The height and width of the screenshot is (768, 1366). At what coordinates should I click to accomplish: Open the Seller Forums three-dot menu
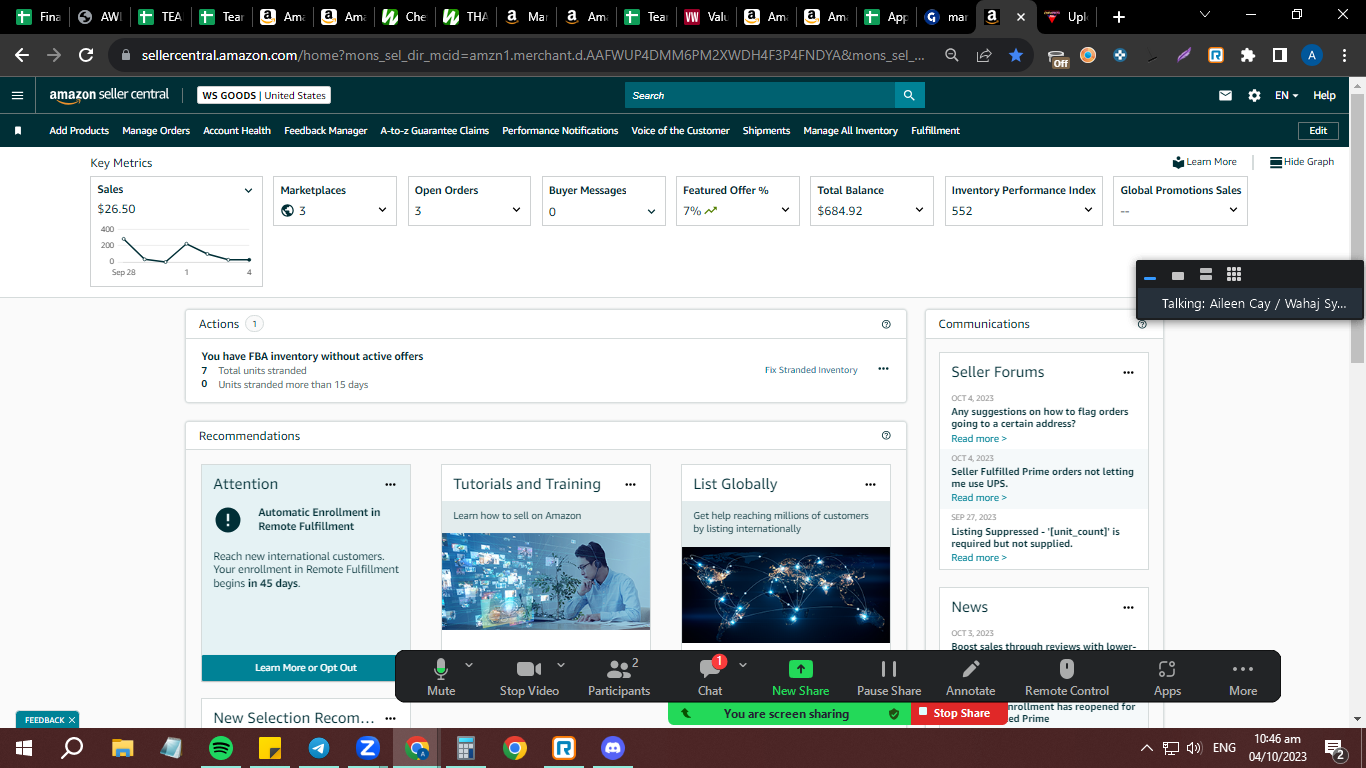[x=1128, y=372]
